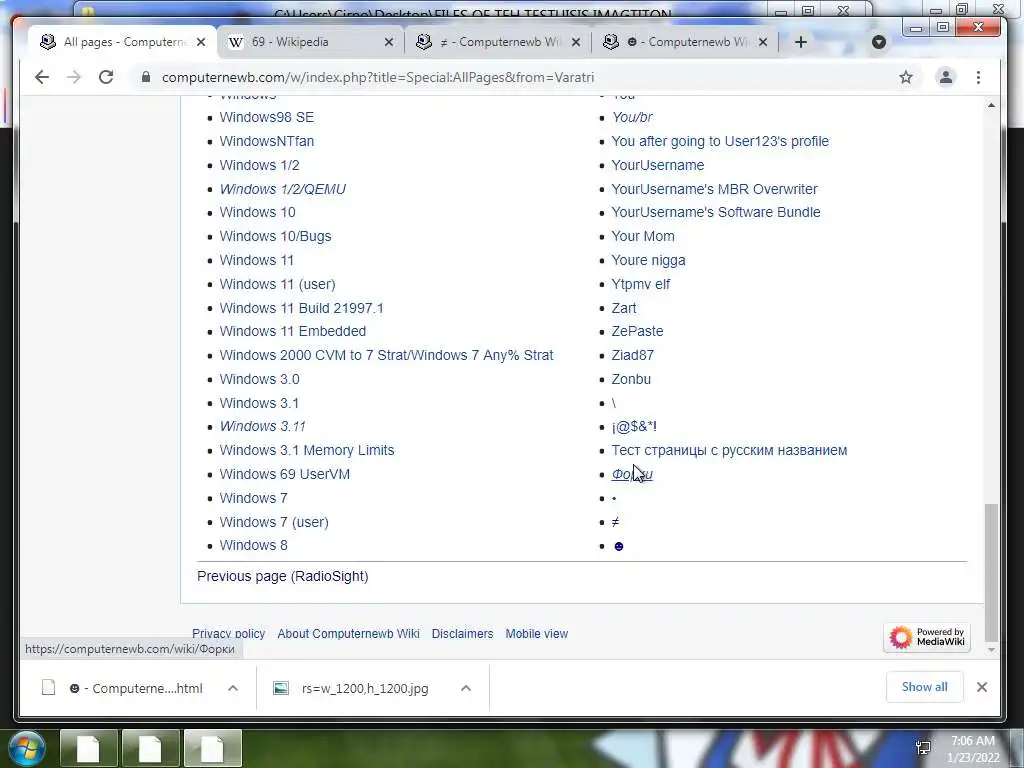This screenshot has height=768, width=1024.
Task: Switch to the ☻ - Computernewb Wiki tab
Action: (x=684, y=42)
